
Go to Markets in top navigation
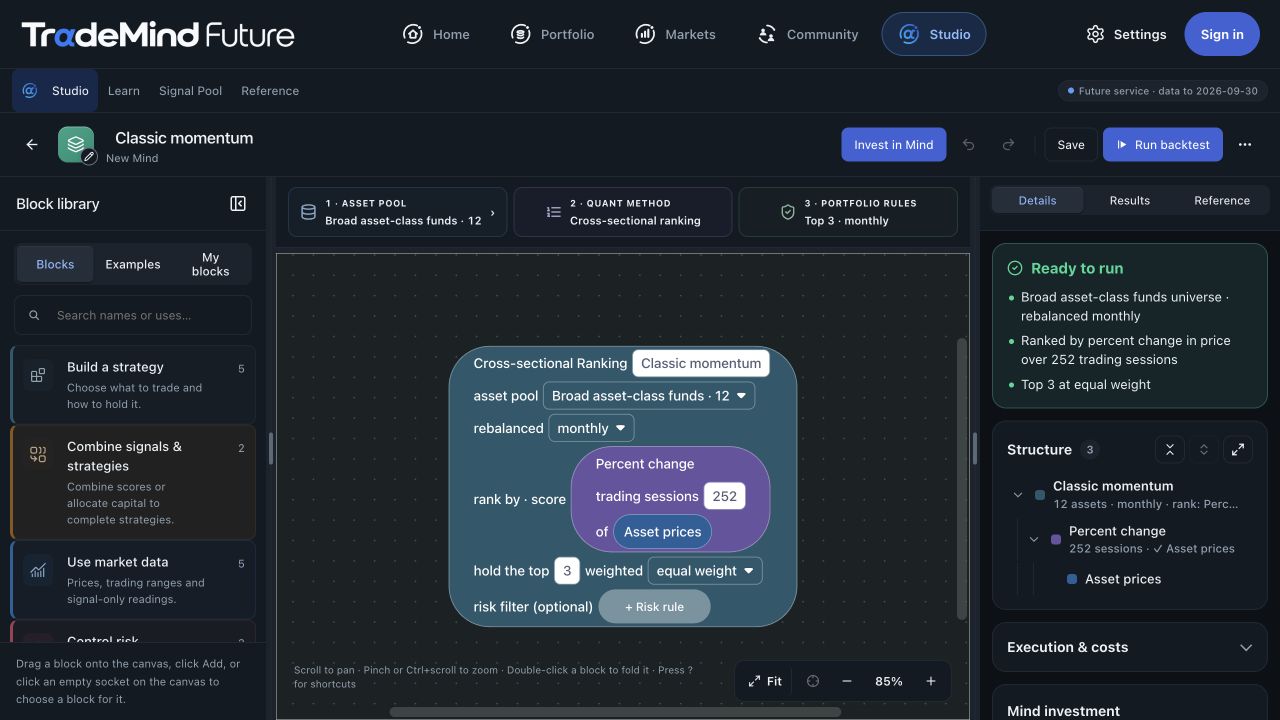tap(676, 34)
